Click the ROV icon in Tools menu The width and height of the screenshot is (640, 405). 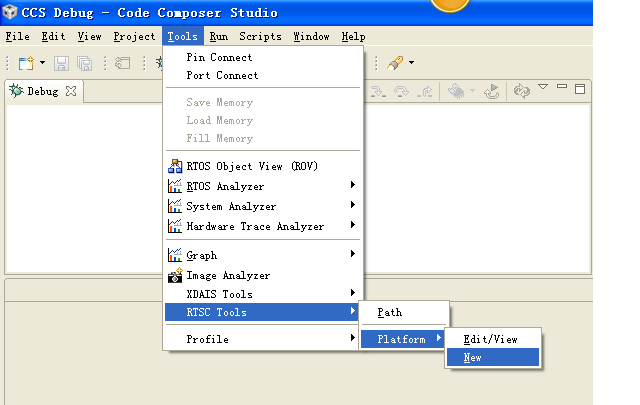click(175, 166)
